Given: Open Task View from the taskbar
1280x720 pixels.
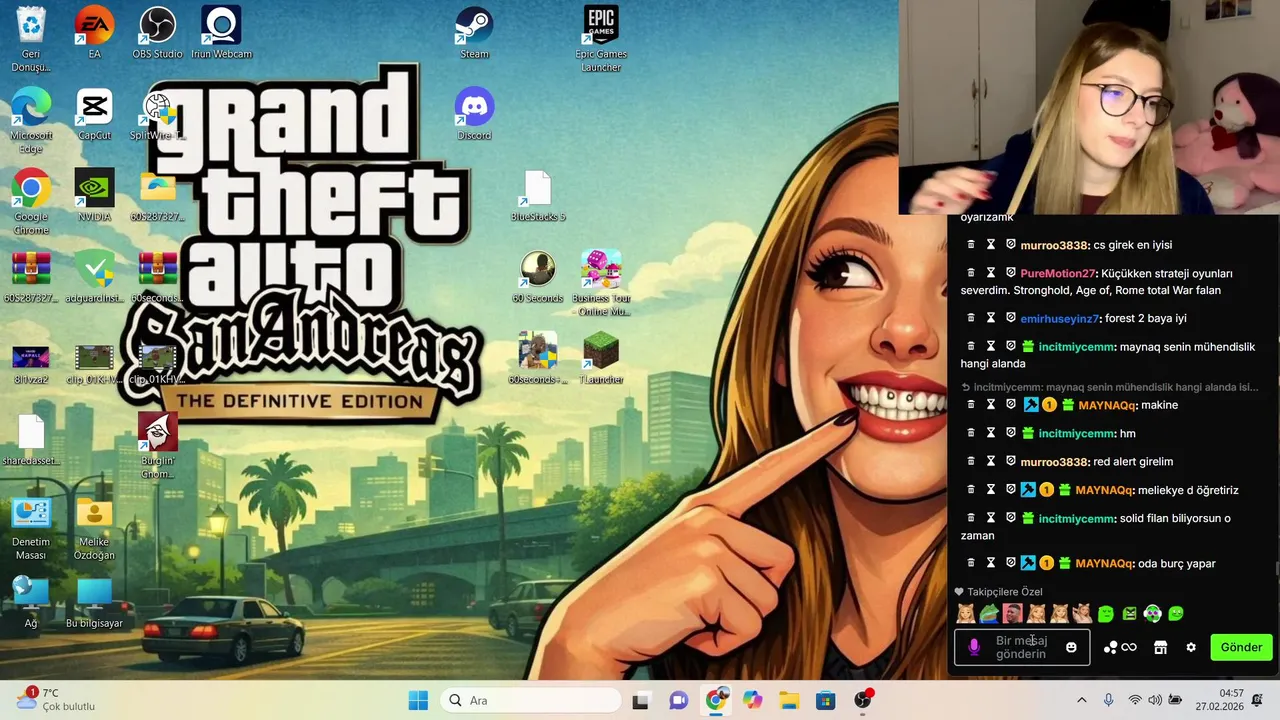Looking at the screenshot, I should coord(640,700).
